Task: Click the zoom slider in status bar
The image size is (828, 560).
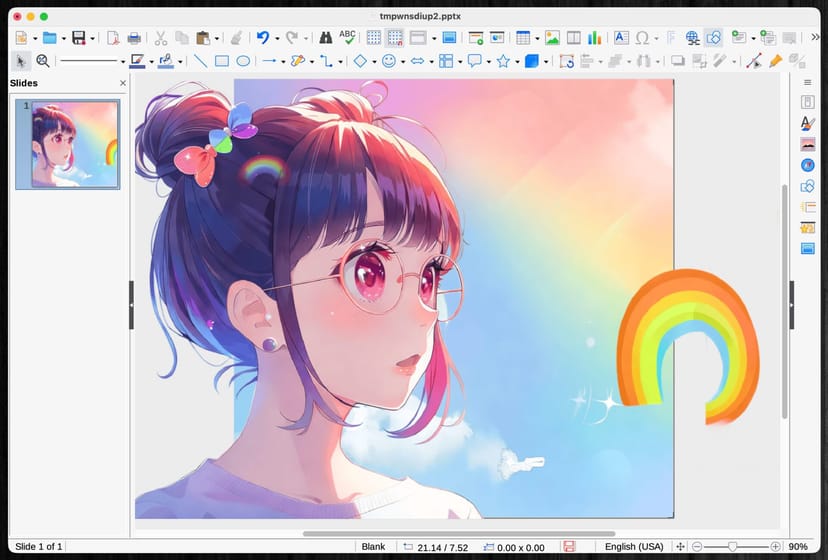Action: pos(733,547)
